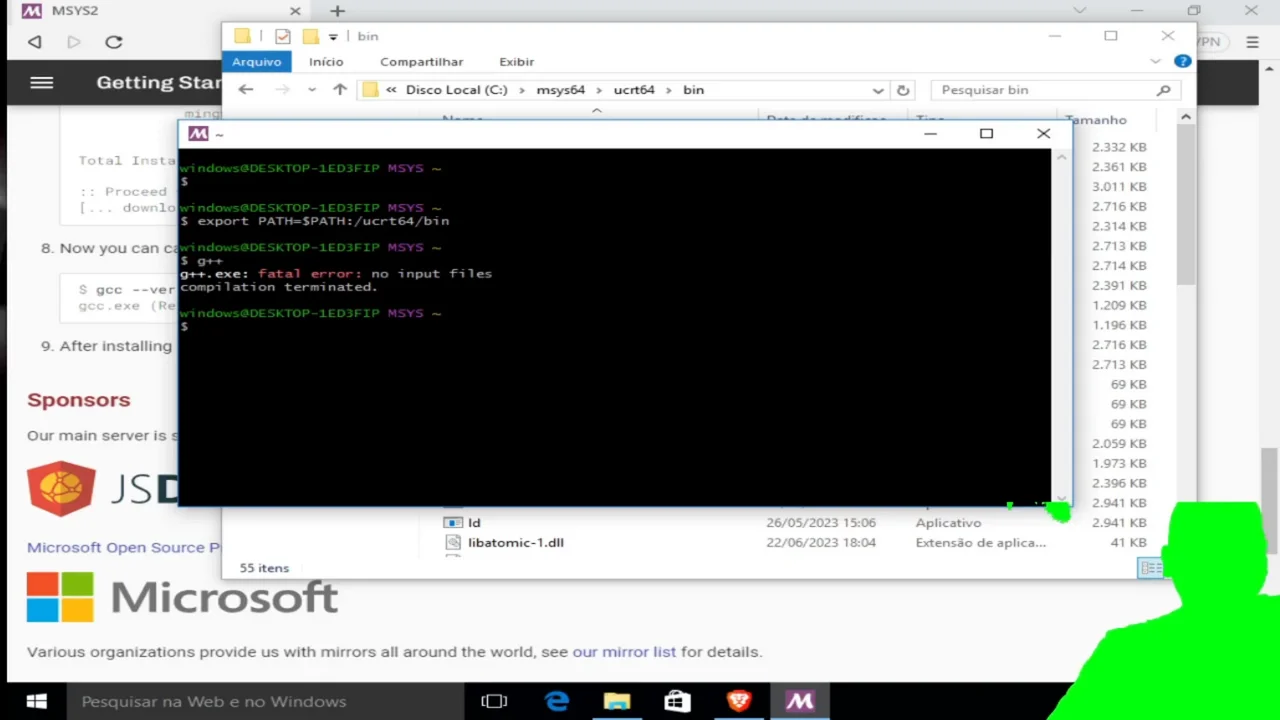Open the Arquivo ribbon tab
Image resolution: width=1280 pixels, height=720 pixels.
[x=257, y=61]
